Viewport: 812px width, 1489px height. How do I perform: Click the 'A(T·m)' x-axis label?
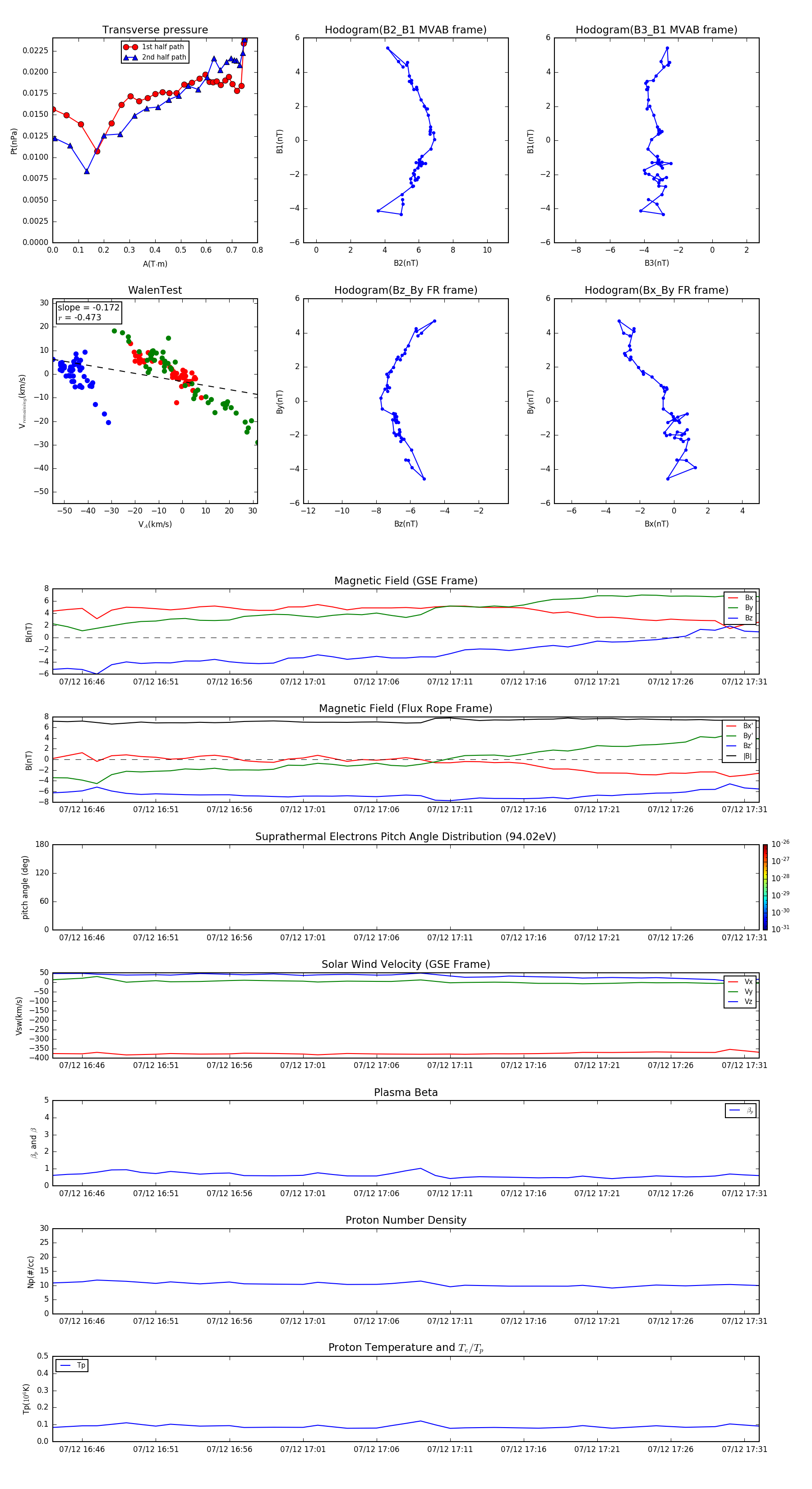155,264
